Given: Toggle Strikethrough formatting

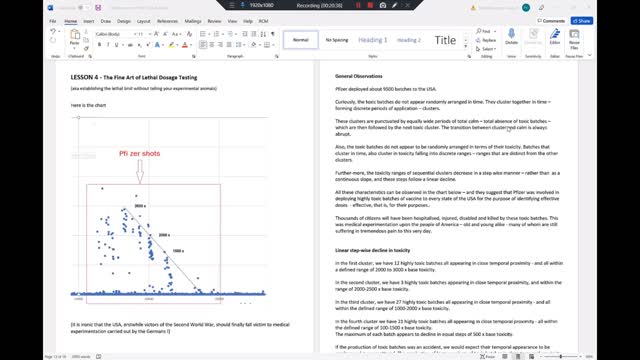Looking at the screenshot, I should (x=130, y=45).
